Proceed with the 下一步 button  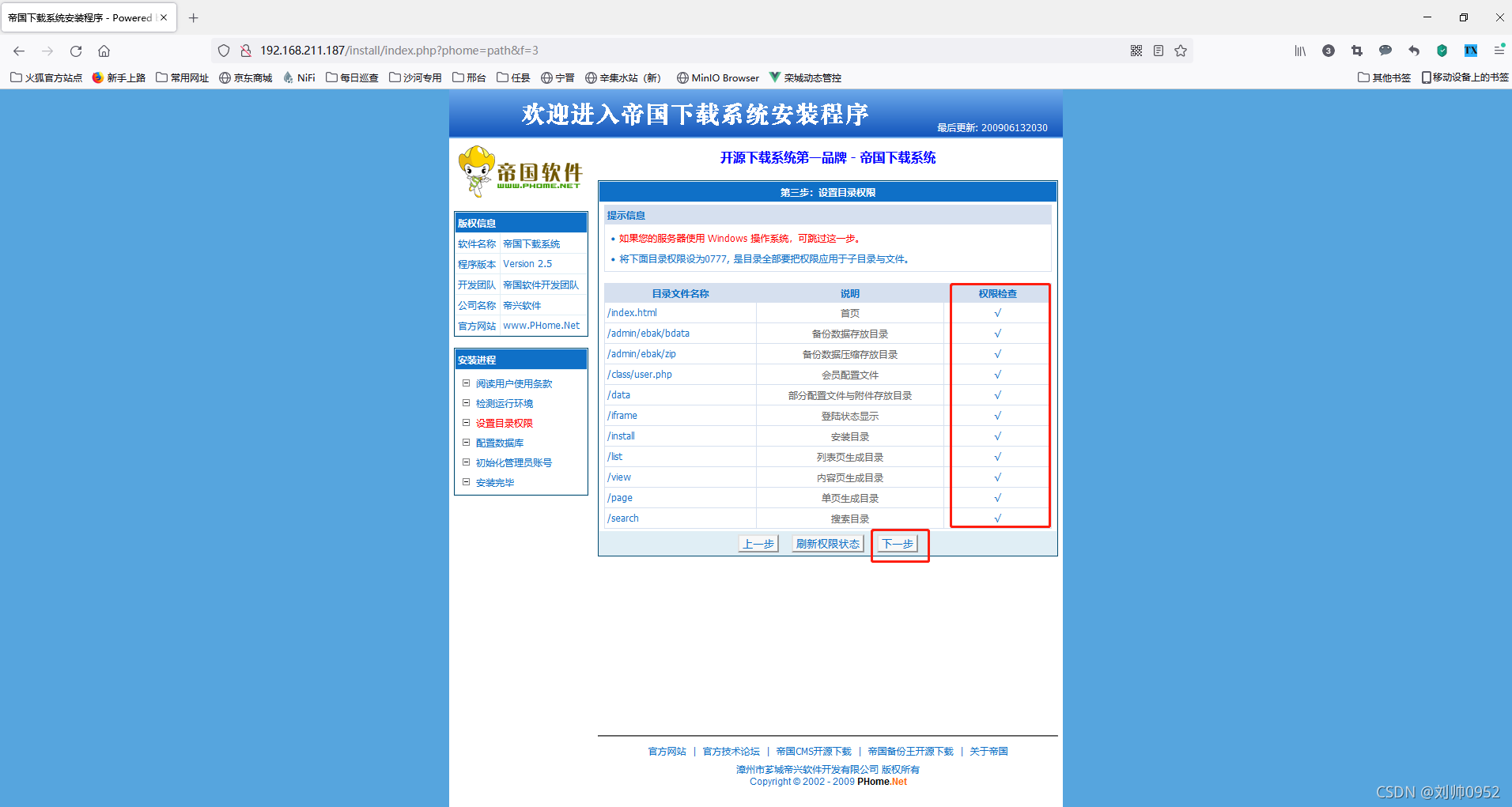coord(898,544)
